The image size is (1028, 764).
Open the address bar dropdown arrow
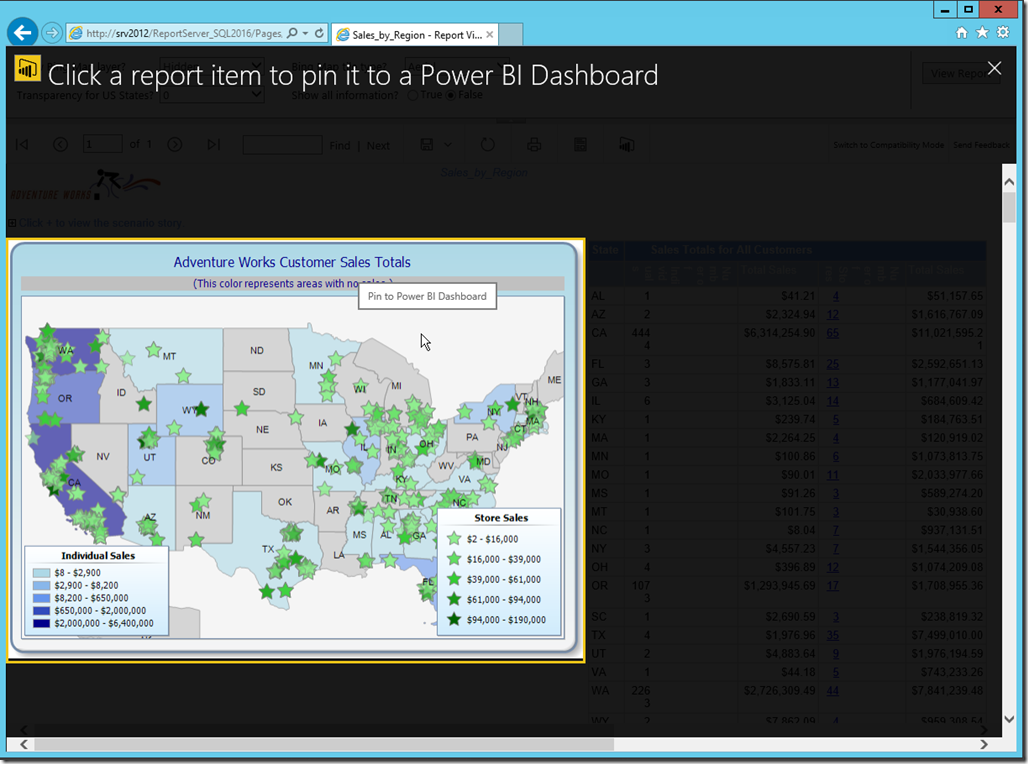(306, 33)
